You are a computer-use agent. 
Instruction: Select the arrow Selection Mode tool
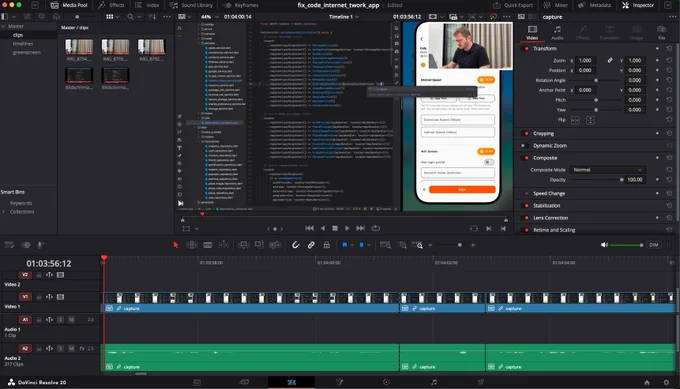(176, 245)
